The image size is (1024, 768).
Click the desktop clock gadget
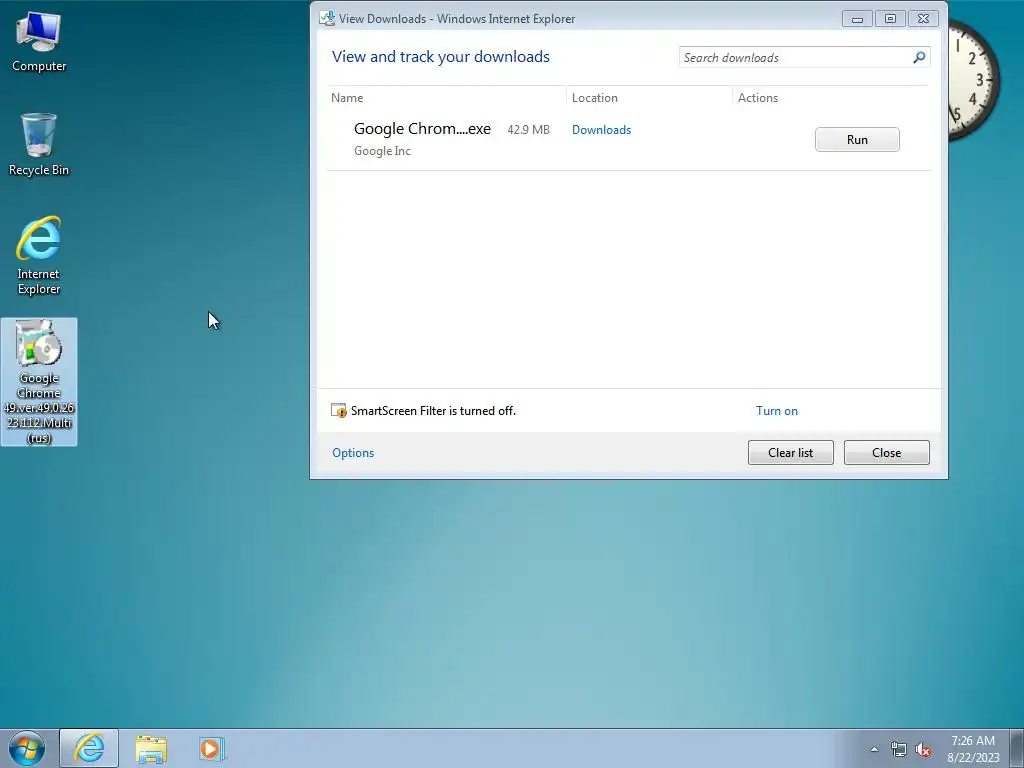(973, 78)
